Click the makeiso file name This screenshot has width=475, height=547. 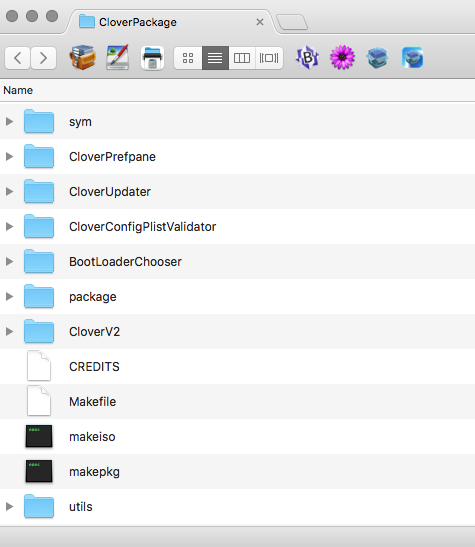[92, 437]
